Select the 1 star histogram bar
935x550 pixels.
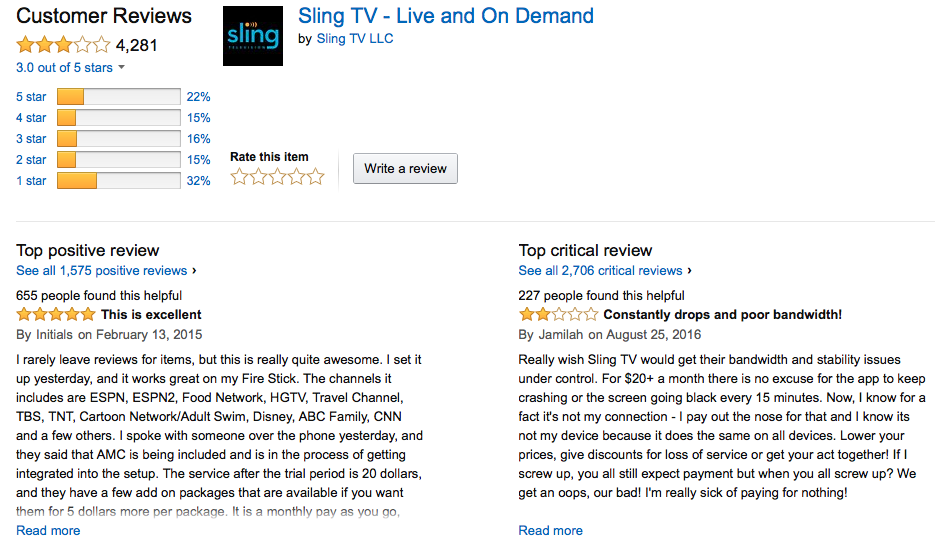click(119, 181)
